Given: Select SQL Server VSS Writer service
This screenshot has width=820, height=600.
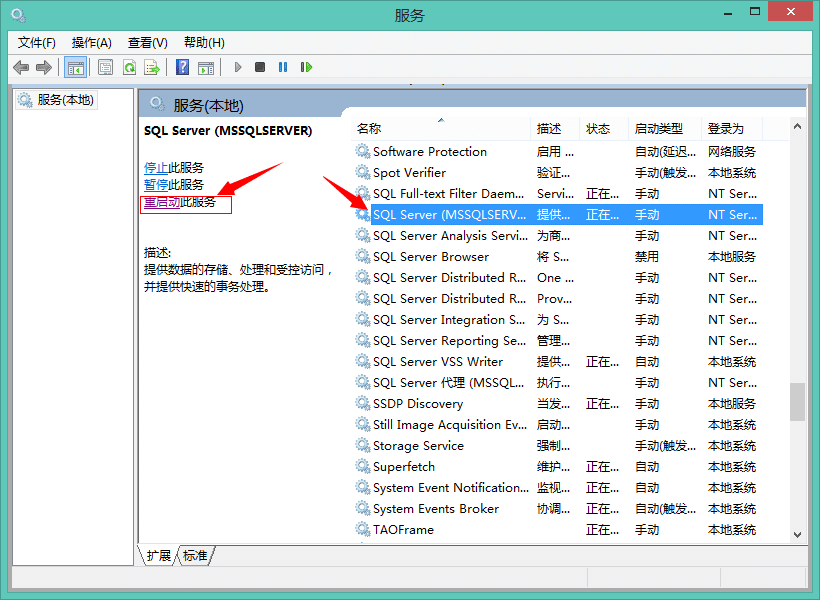Looking at the screenshot, I should point(559,361).
